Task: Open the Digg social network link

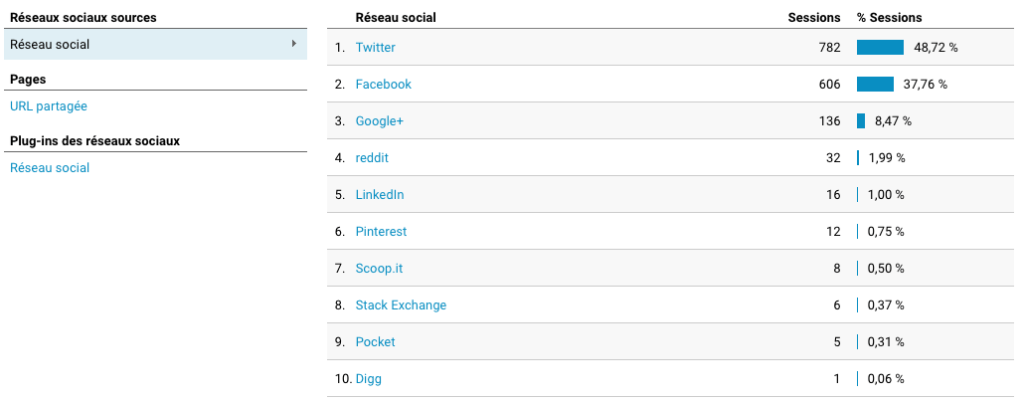Action: (368, 379)
